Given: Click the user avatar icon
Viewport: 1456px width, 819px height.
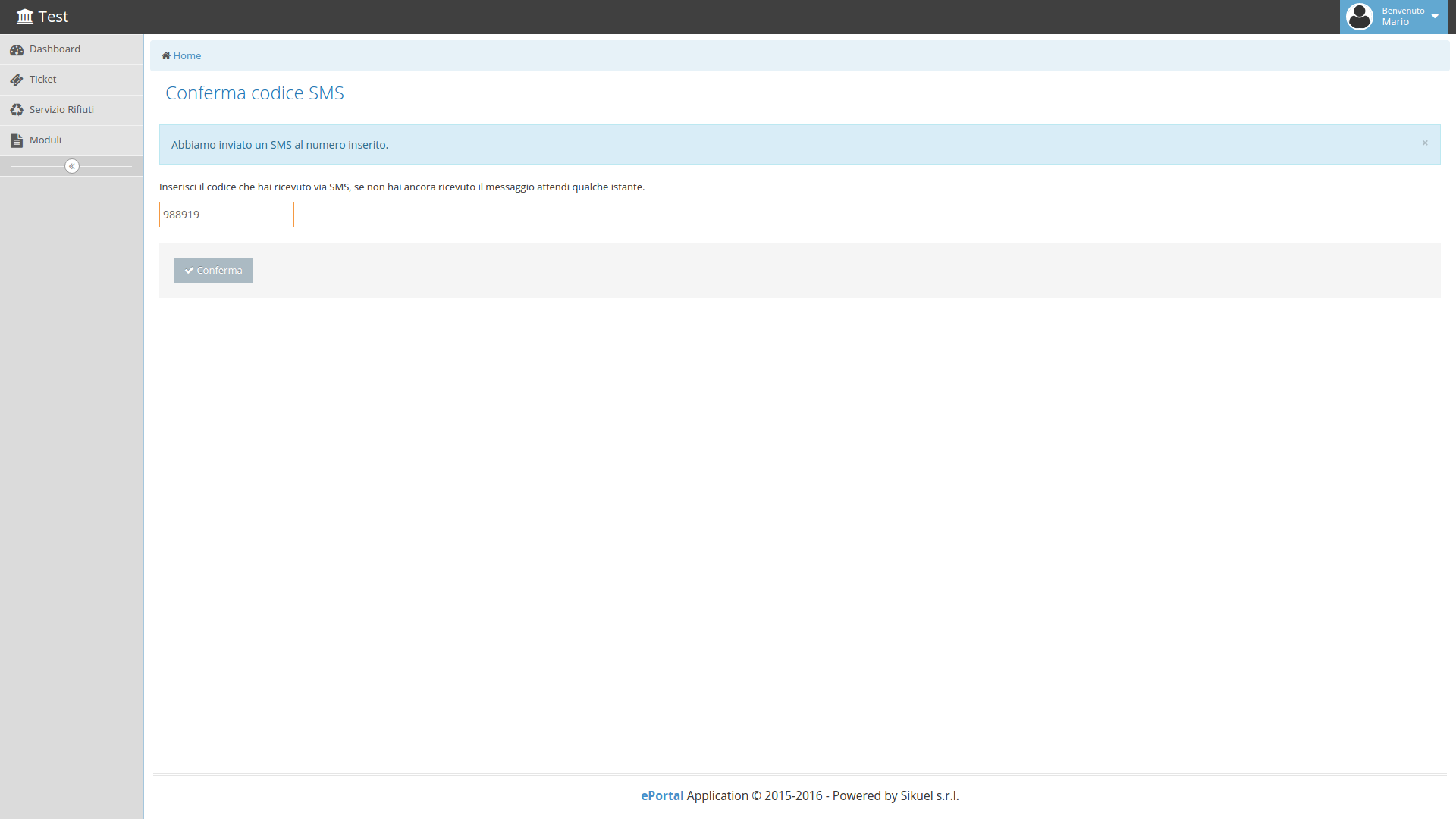Looking at the screenshot, I should (1360, 17).
